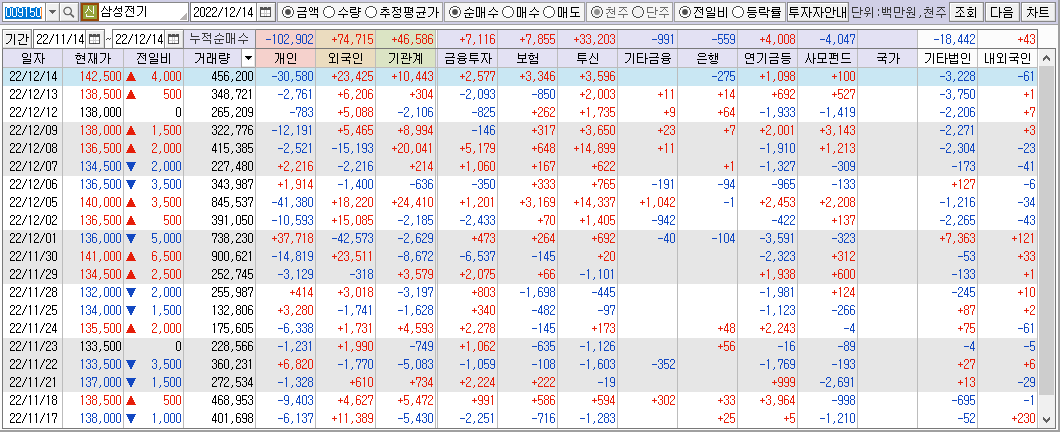
Task: Click the 내외국인 column header
Action: (1007, 59)
